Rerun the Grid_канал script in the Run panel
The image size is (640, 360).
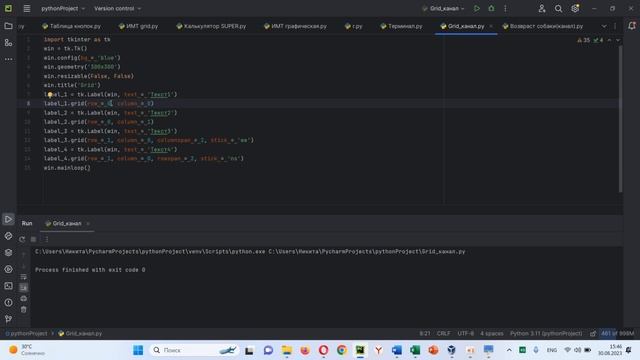click(22, 239)
